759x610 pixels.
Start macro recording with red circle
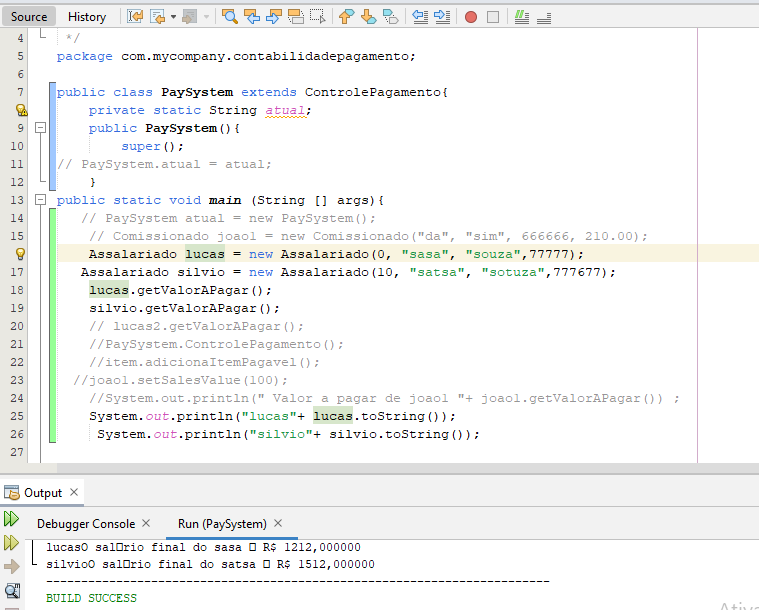tap(471, 17)
